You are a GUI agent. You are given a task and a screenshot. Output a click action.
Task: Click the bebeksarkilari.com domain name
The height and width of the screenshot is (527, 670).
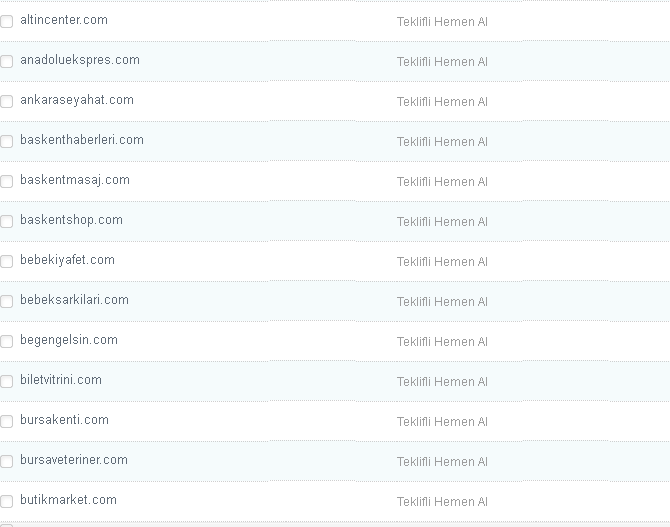point(74,300)
